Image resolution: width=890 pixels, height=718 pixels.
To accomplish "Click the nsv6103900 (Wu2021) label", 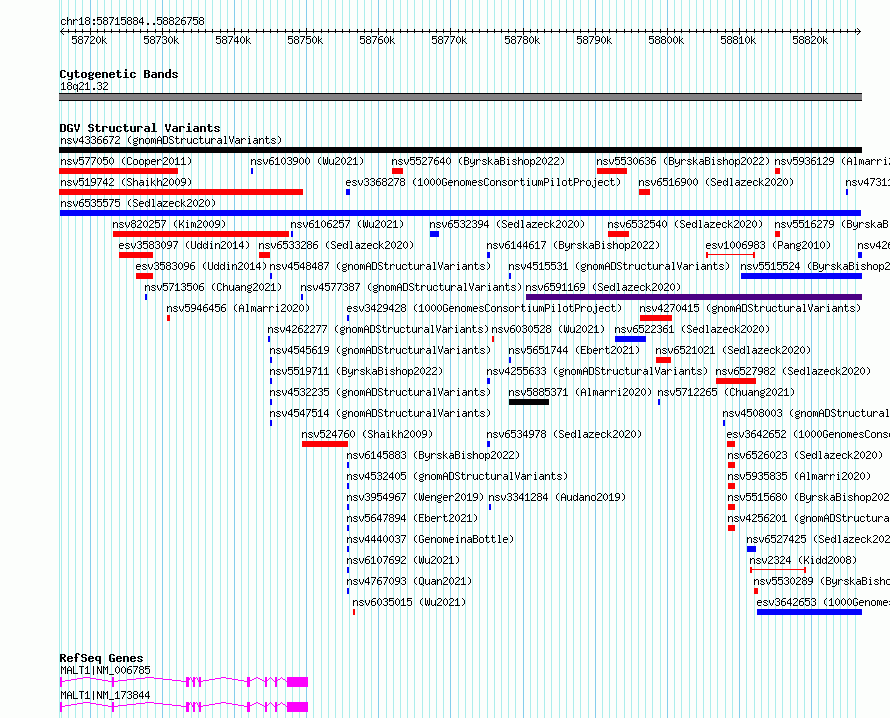I will (308, 161).
